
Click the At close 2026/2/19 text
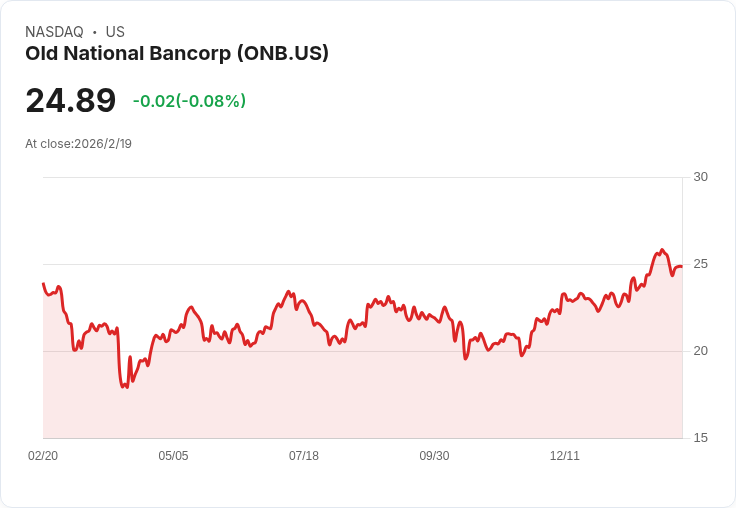coord(78,143)
